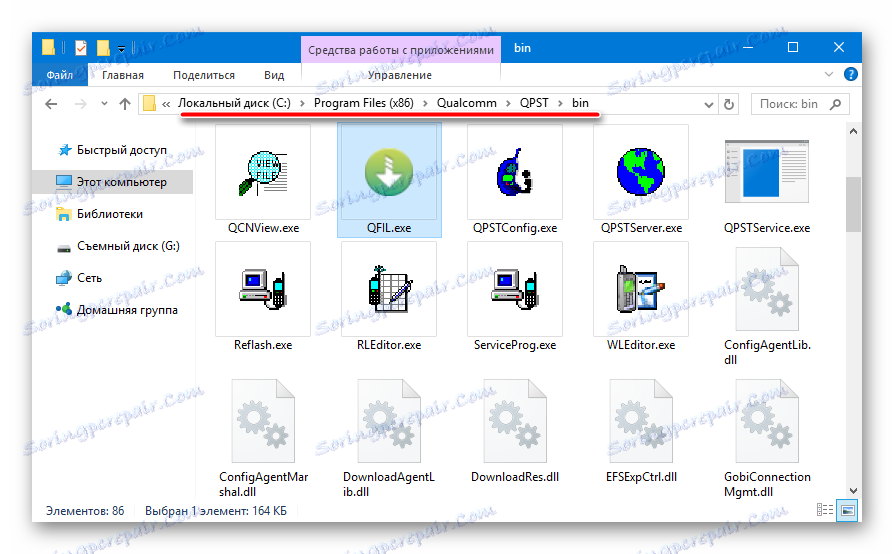The image size is (894, 554).
Task: Click scrollbar down arrow
Action: [853, 491]
